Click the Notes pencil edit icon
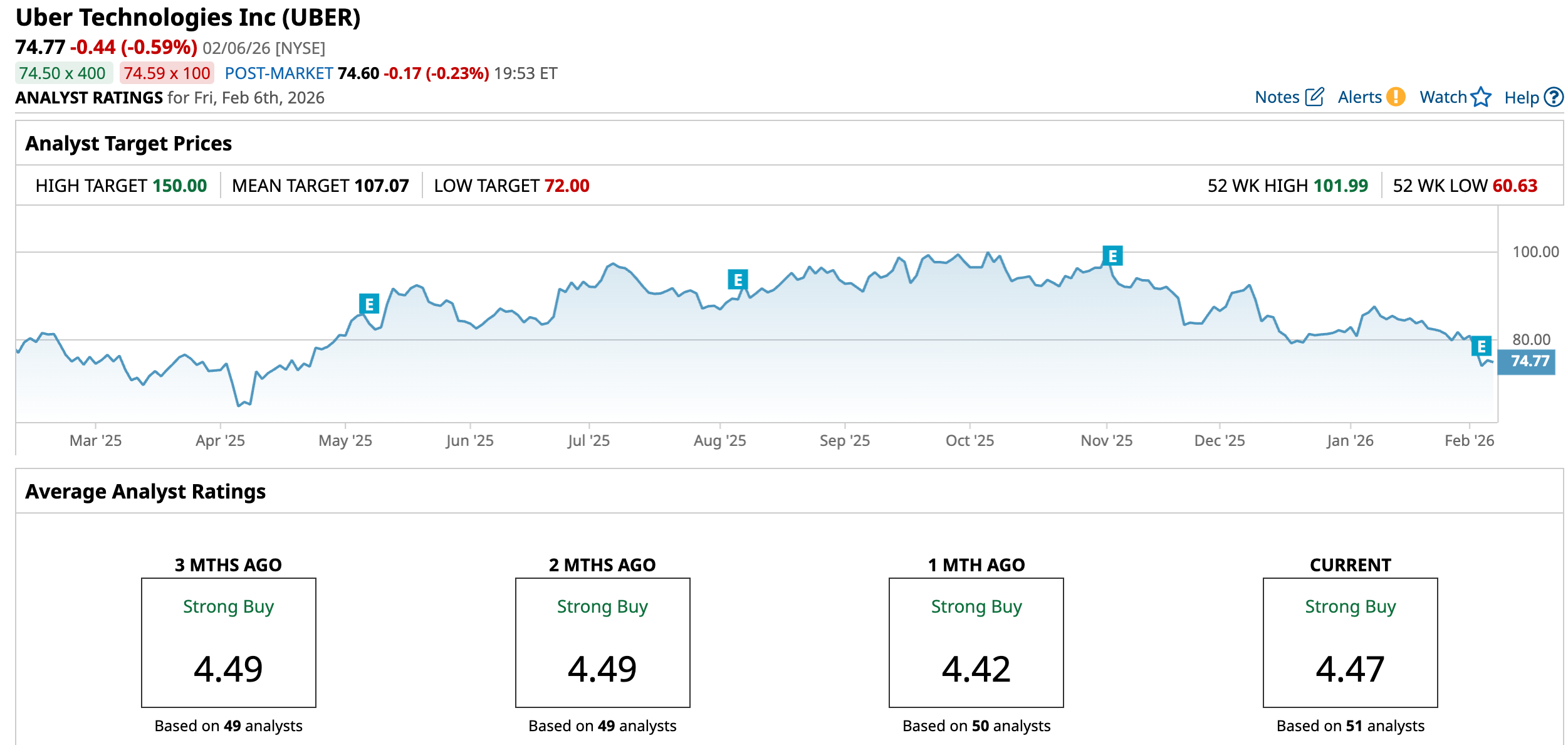 [1314, 97]
